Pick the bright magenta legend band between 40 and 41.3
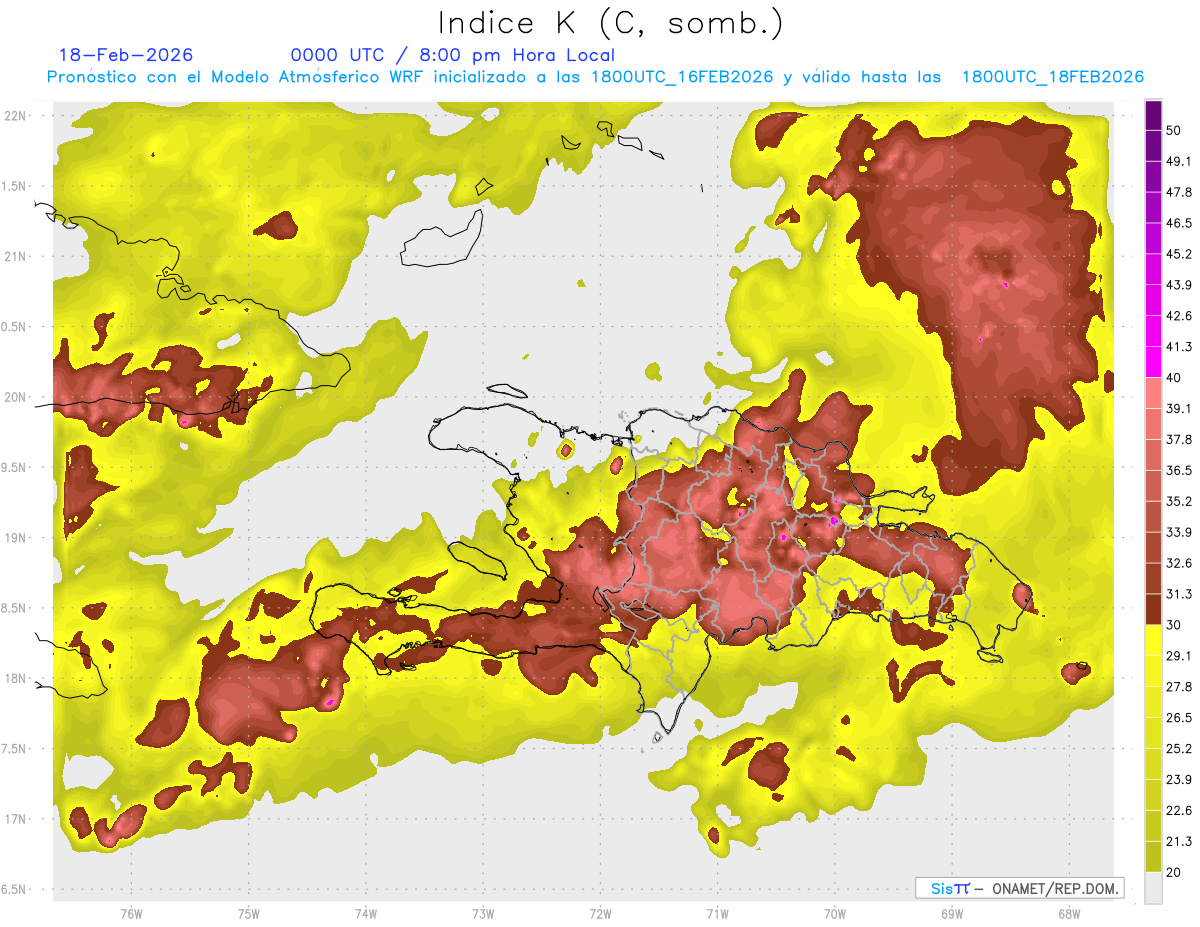Image resolution: width=1200 pixels, height=927 pixels. point(1153,362)
